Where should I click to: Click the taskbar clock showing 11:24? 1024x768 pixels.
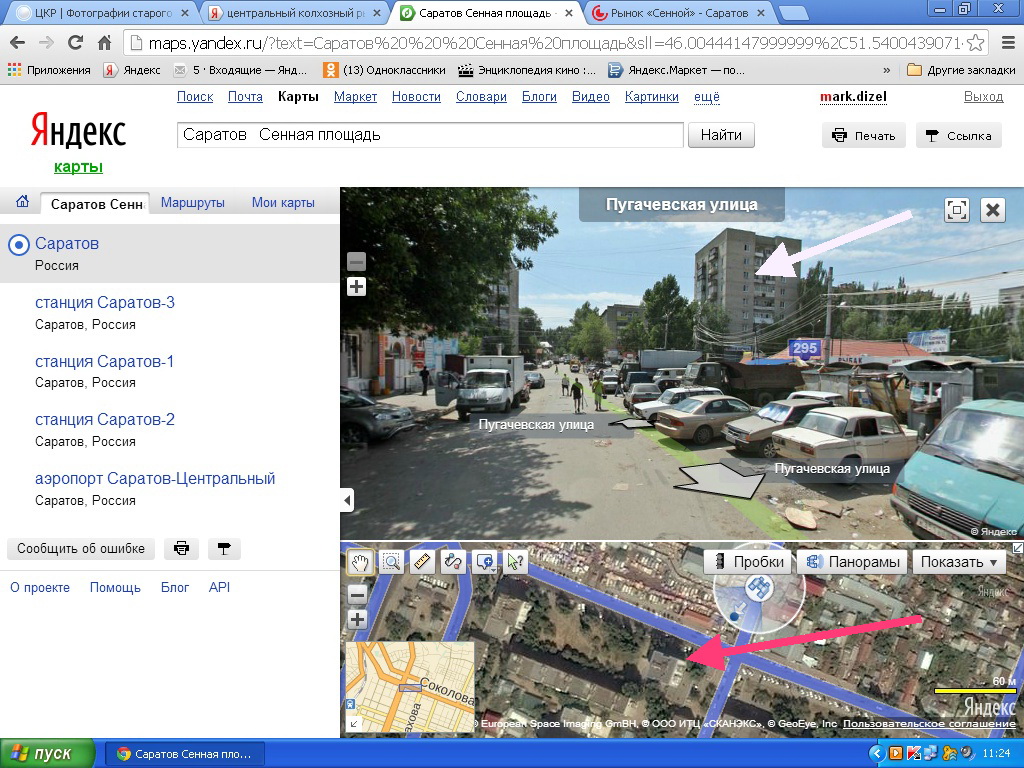997,754
